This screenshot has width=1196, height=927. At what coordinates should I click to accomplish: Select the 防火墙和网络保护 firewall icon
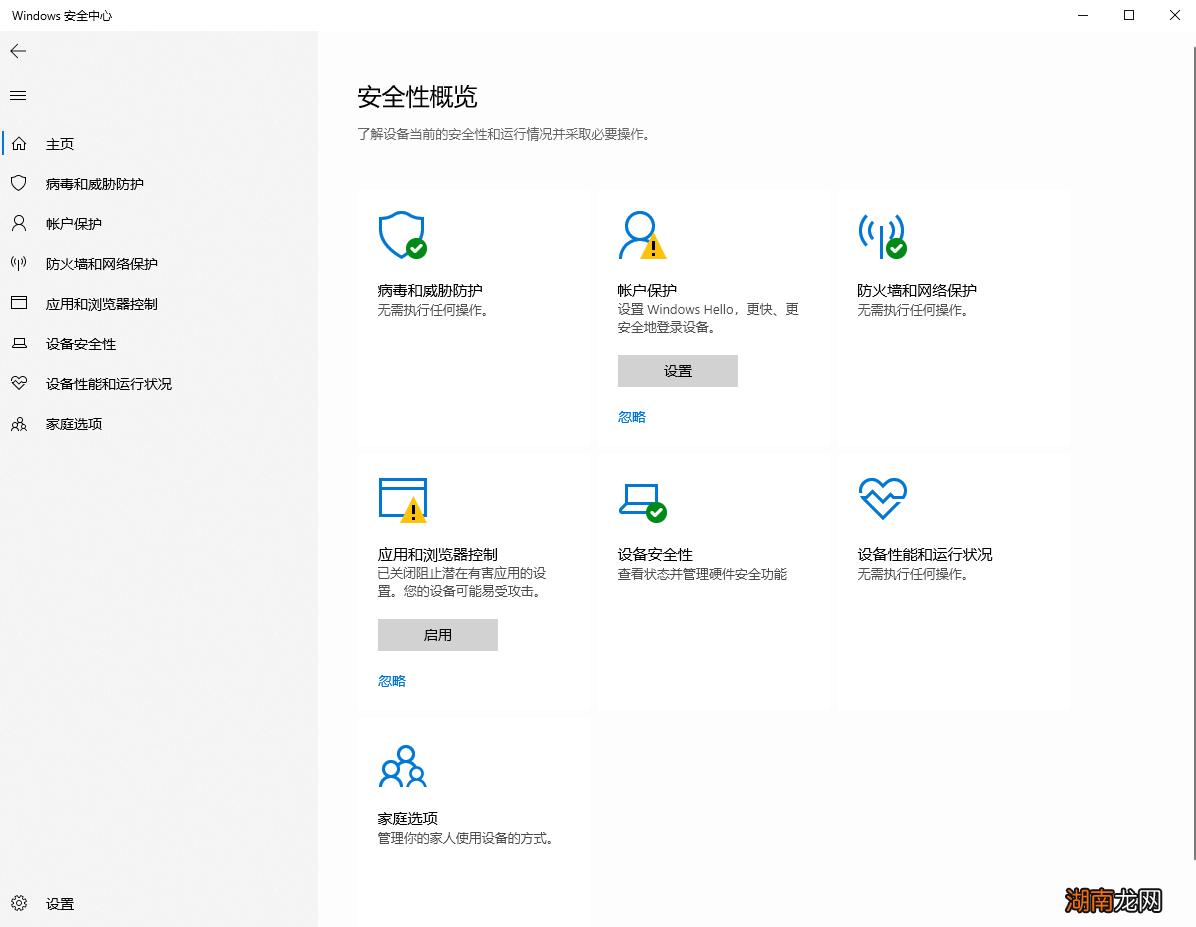click(881, 235)
